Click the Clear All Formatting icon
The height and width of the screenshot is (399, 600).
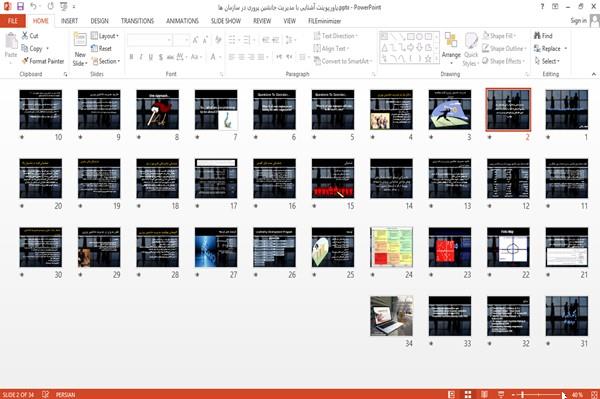(218, 39)
